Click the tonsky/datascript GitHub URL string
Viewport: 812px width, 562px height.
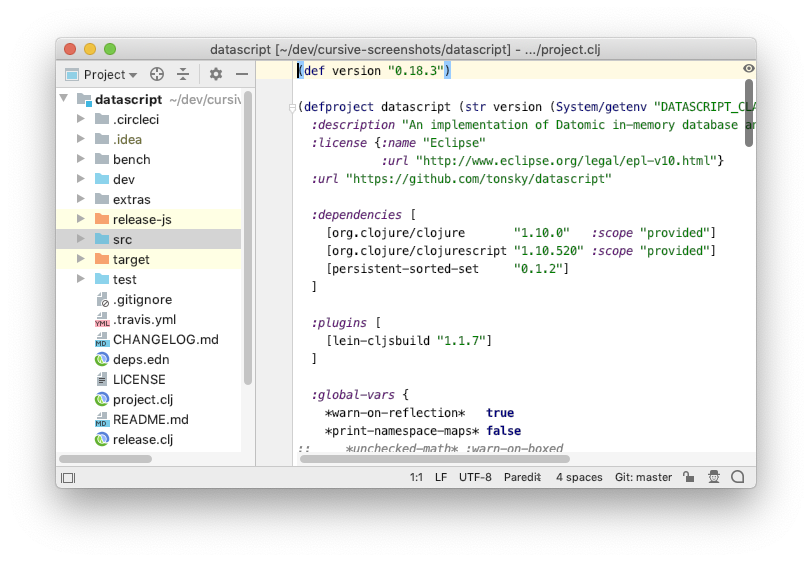coord(478,179)
